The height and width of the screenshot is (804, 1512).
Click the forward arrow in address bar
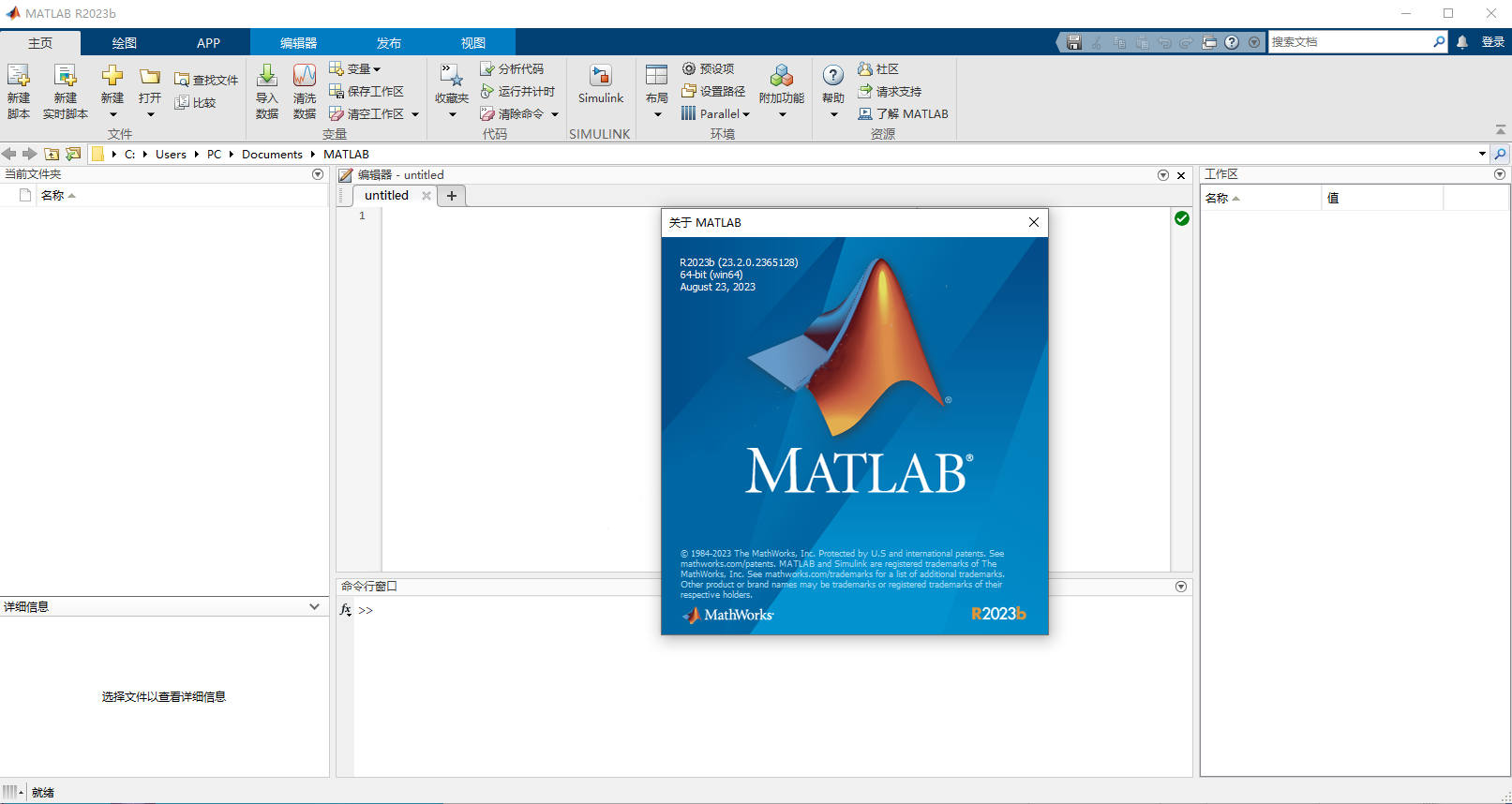pyautogui.click(x=30, y=154)
